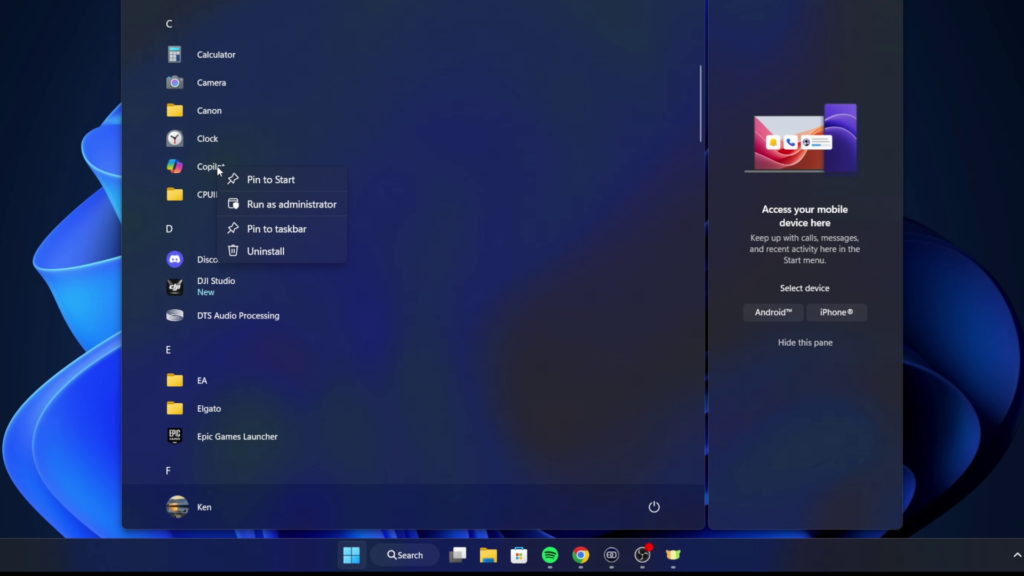Select Pin to Start in context menu
Screen dimensions: 1024x576
click(x=281, y=180)
